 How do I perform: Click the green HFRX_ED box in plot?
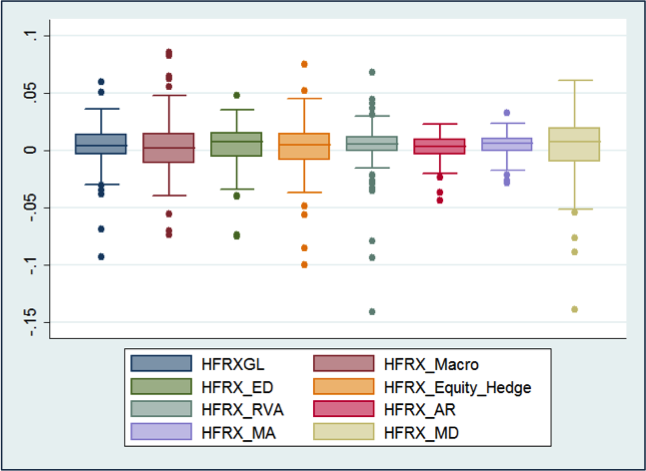point(237,144)
